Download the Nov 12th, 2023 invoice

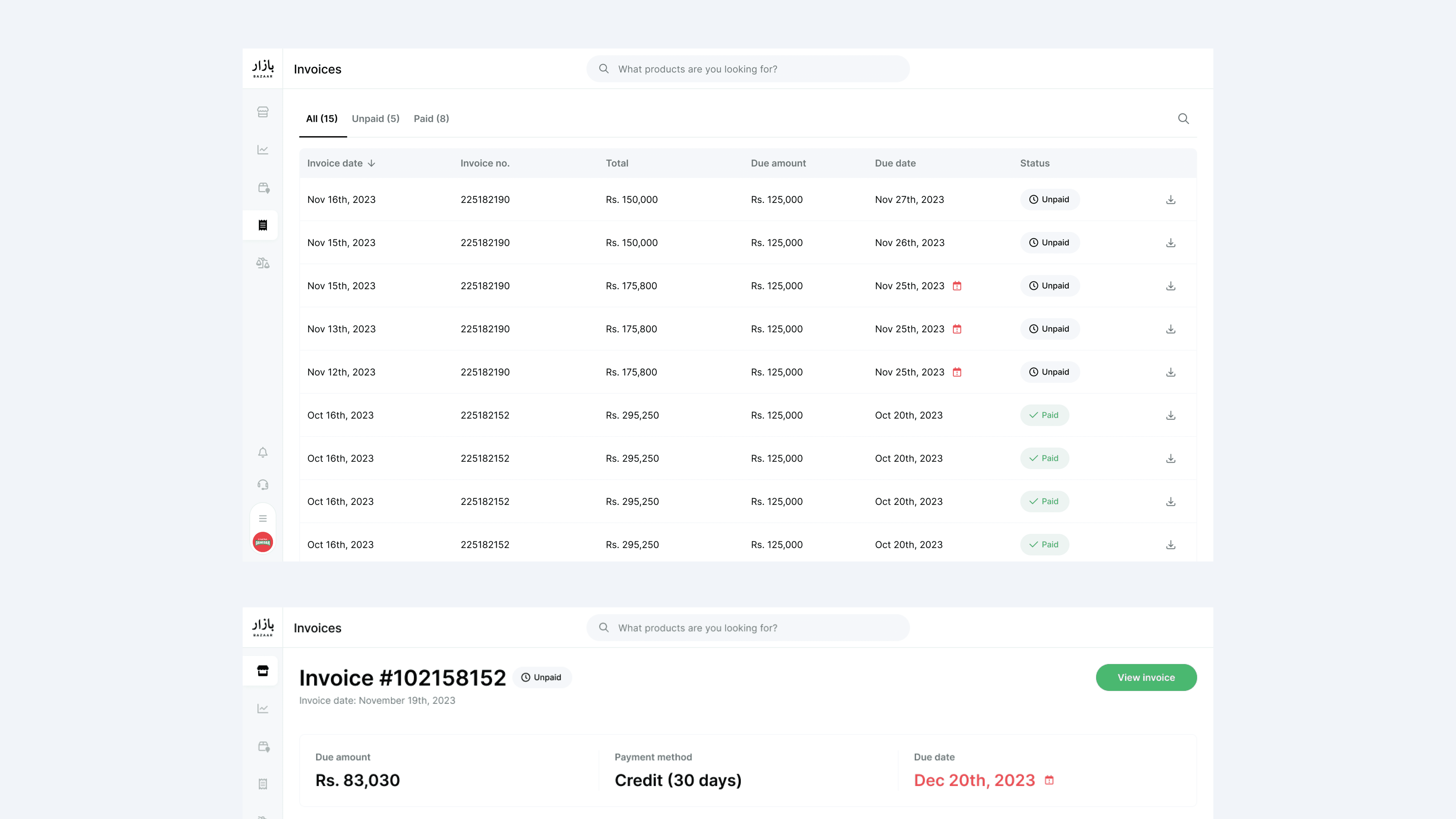pyautogui.click(x=1170, y=372)
